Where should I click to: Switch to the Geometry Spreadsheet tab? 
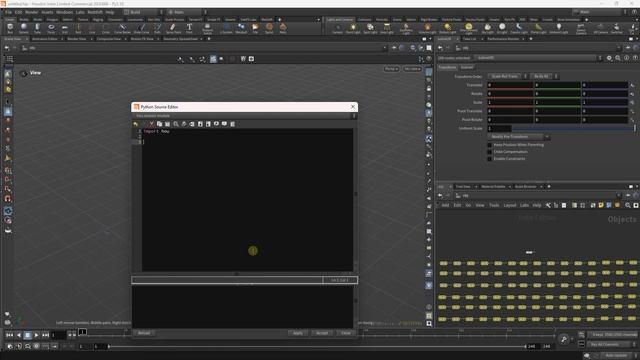[x=180, y=39]
